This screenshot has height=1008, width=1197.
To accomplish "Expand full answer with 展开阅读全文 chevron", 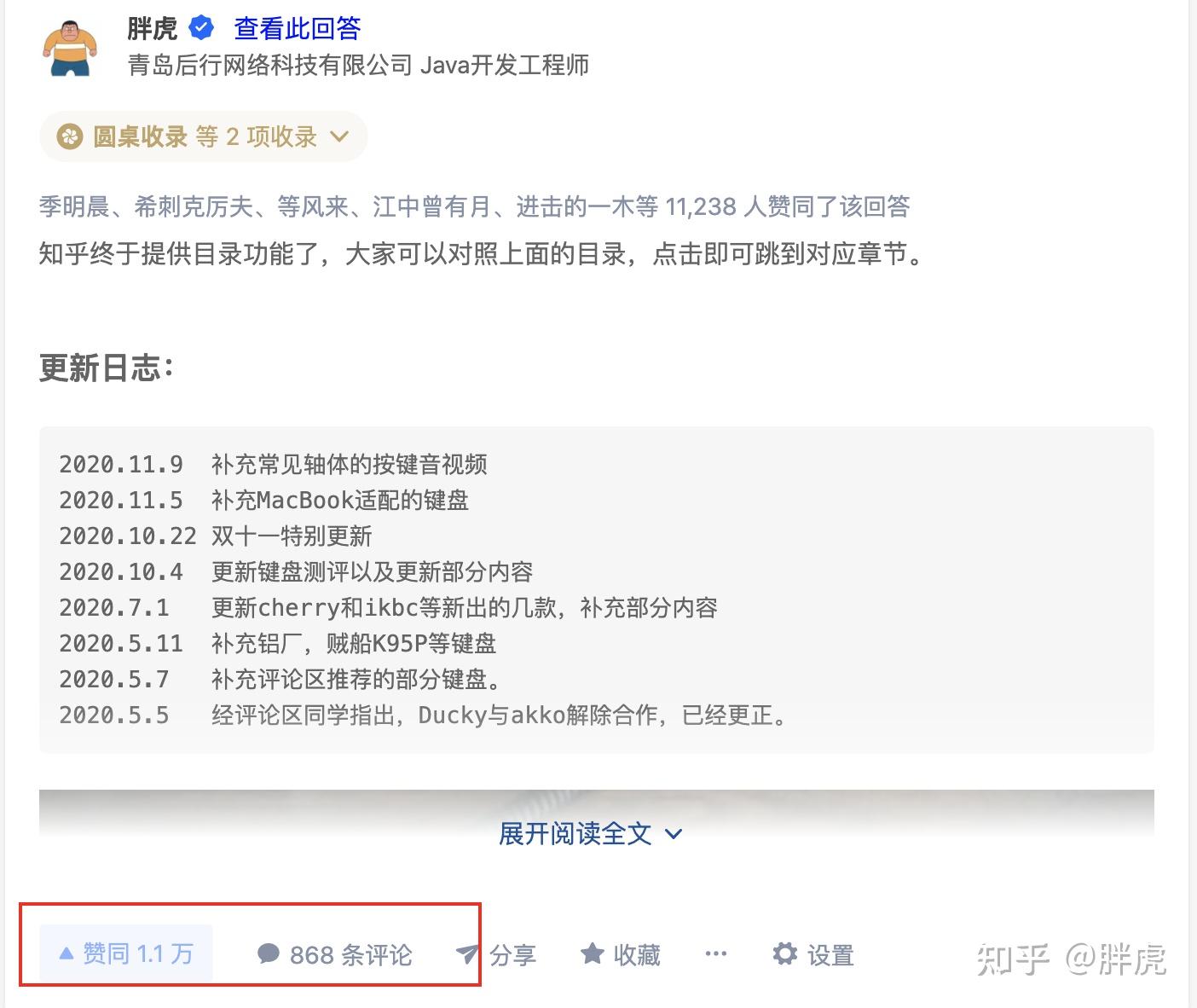I will tap(673, 834).
